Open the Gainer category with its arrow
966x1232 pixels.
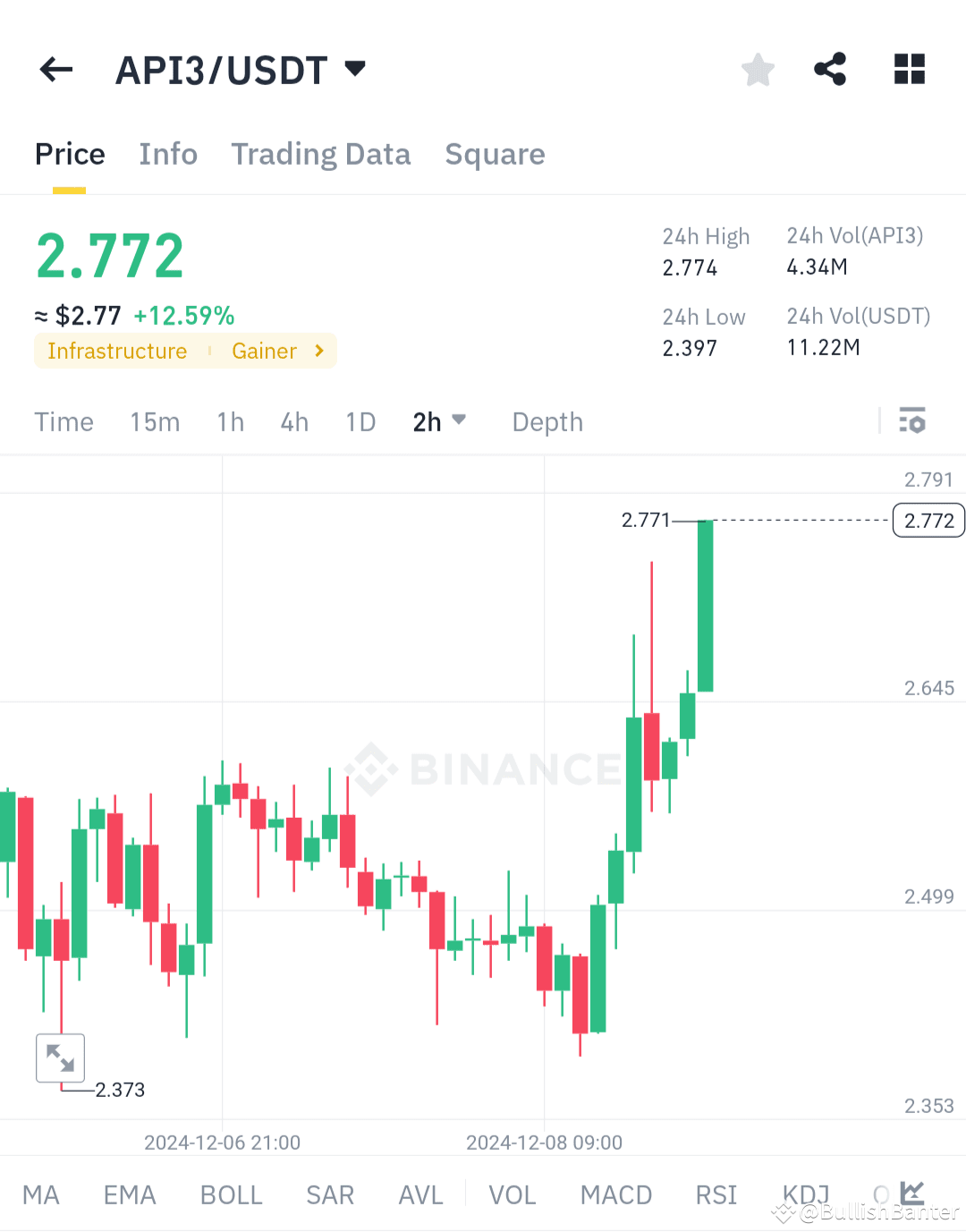point(318,351)
